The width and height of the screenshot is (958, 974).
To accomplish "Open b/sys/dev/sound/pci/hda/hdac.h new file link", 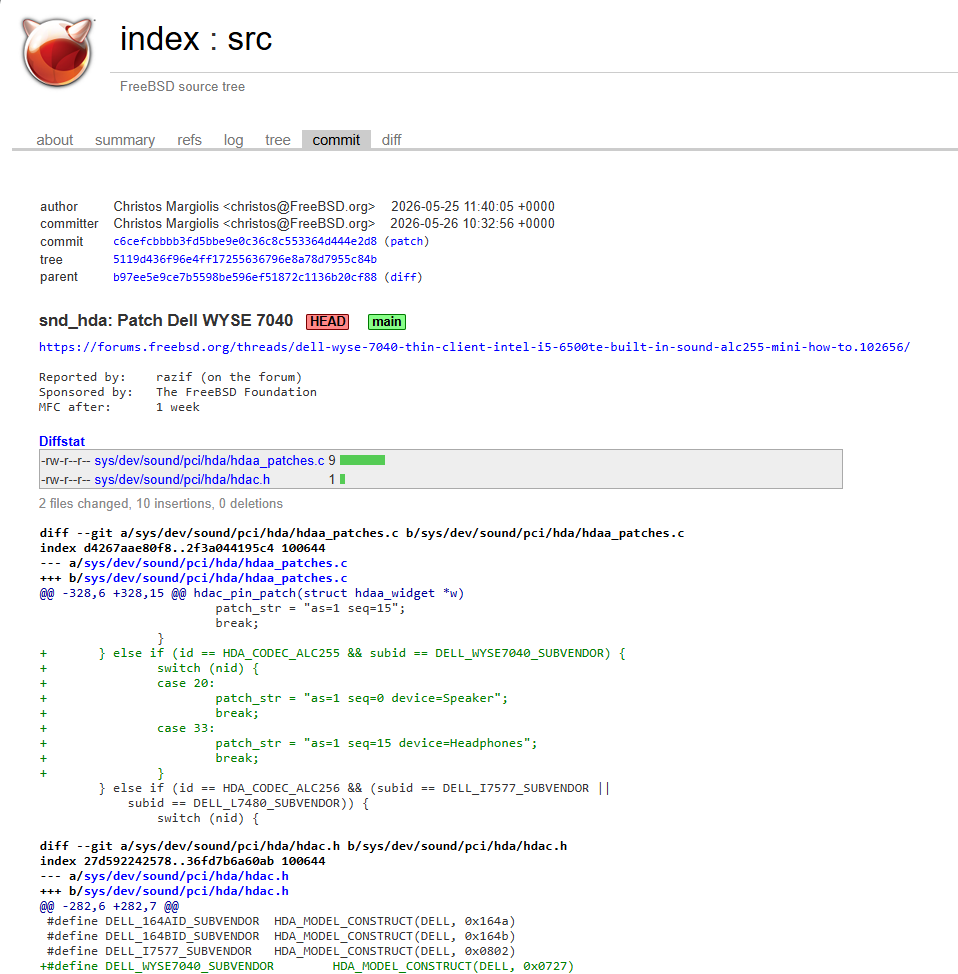I will click(186, 891).
